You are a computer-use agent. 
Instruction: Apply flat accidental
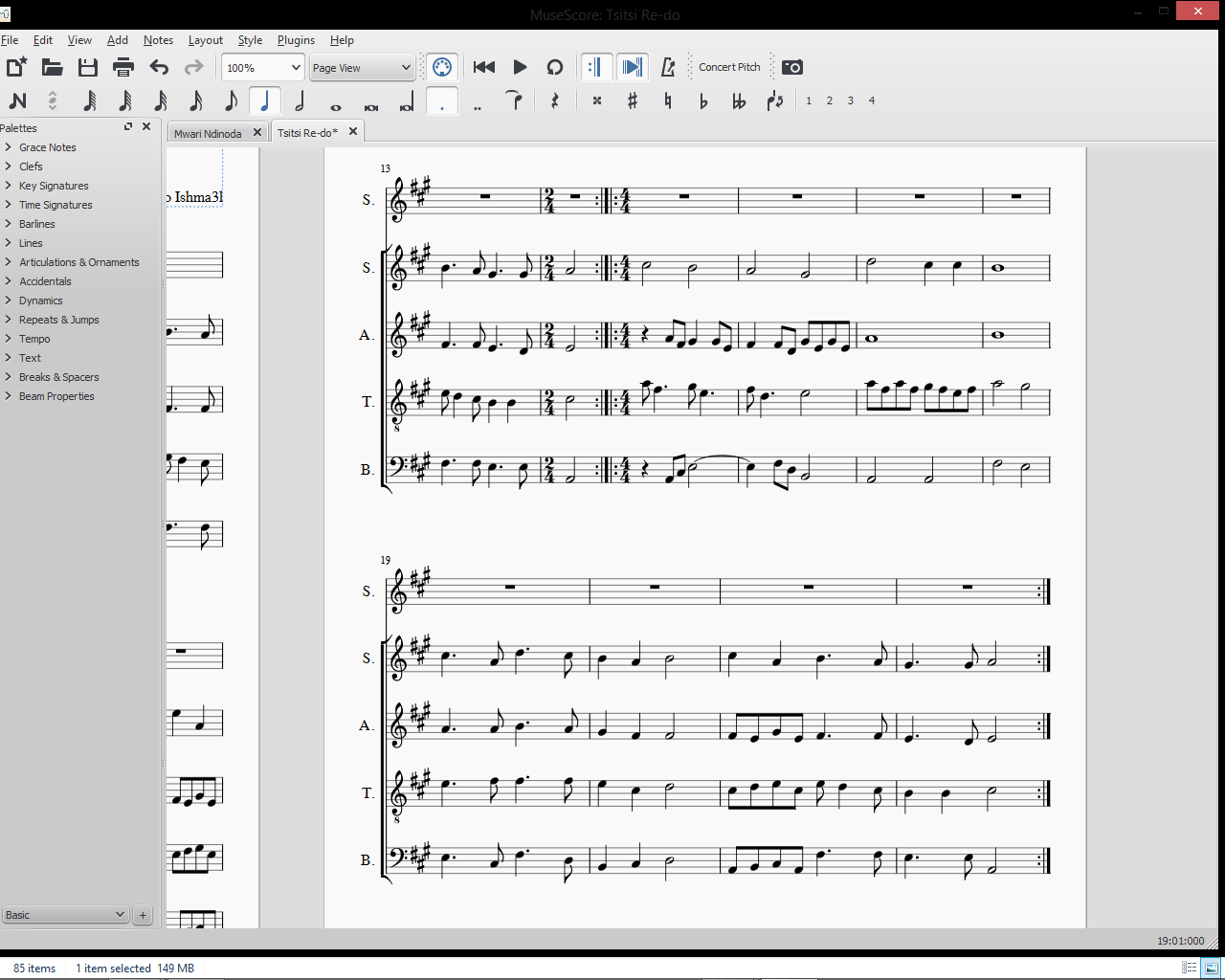[703, 100]
